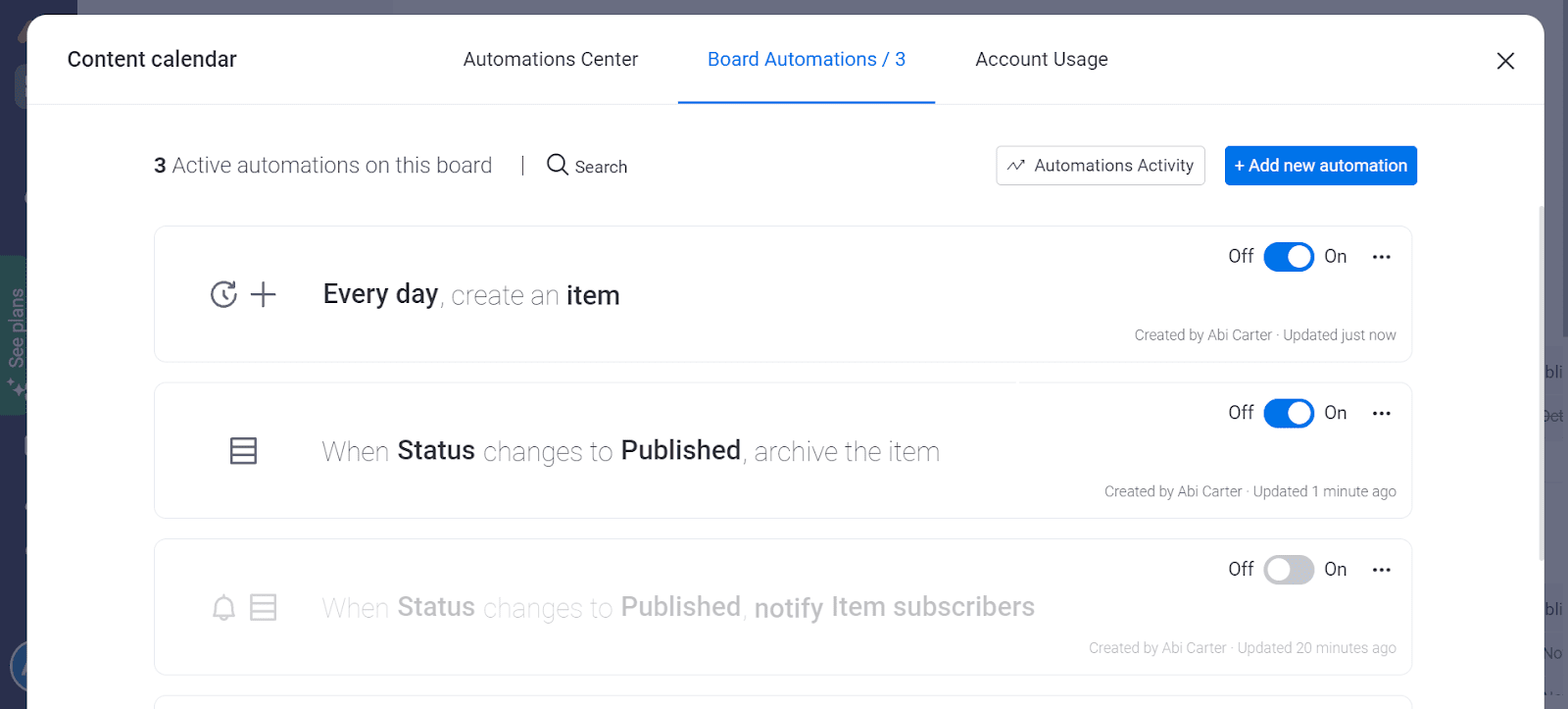Close the Content calendar automations dialog
The image size is (1568, 709).
click(1505, 61)
